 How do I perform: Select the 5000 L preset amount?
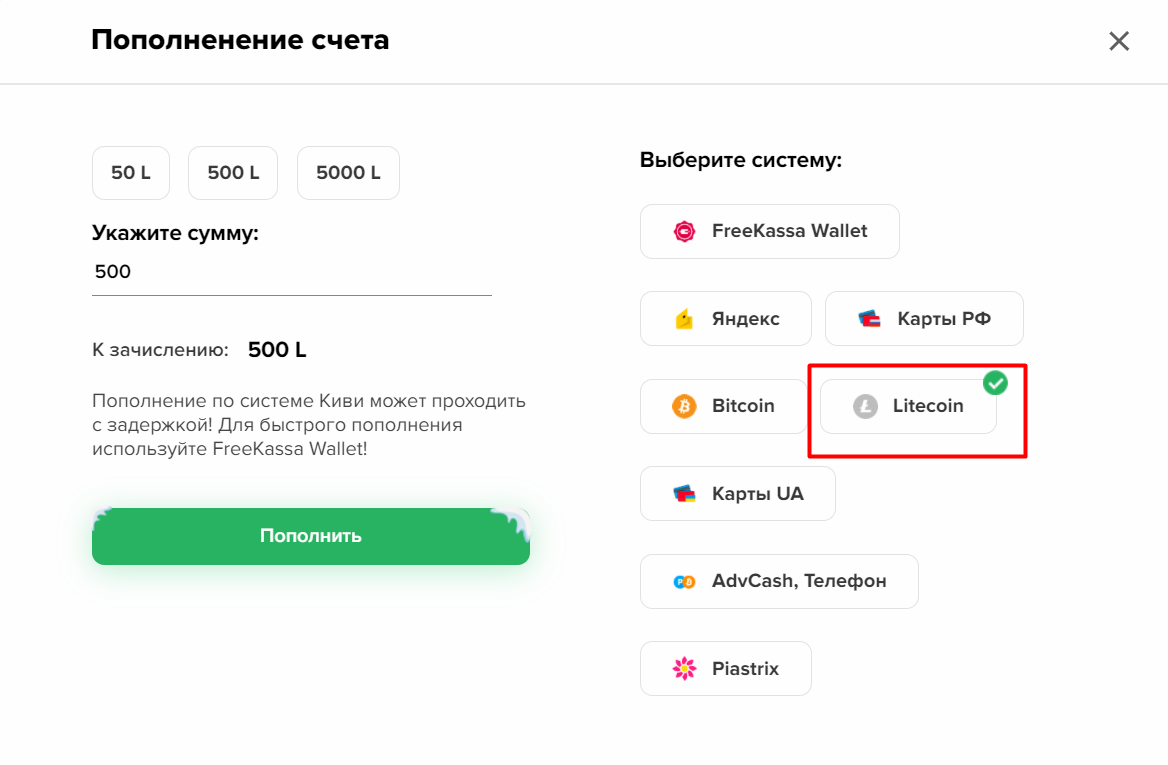coord(348,173)
